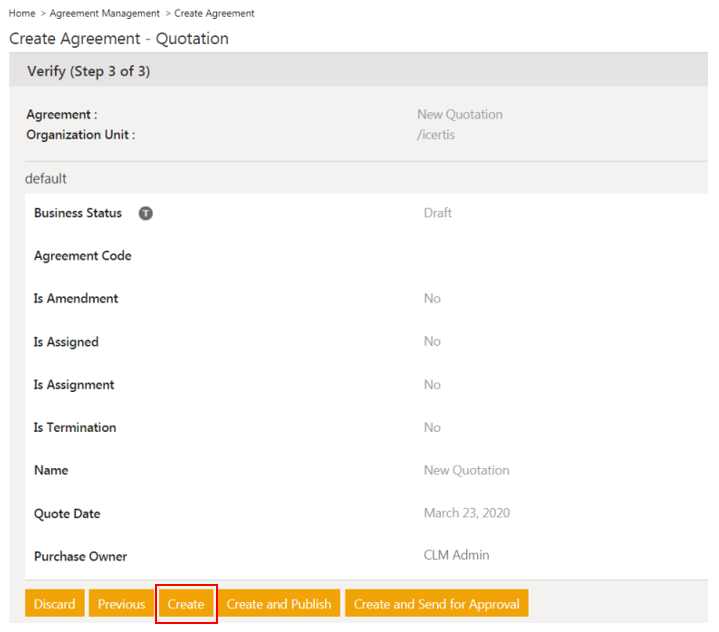
Task: Select the Create Agreement breadcrumb
Action: [214, 13]
